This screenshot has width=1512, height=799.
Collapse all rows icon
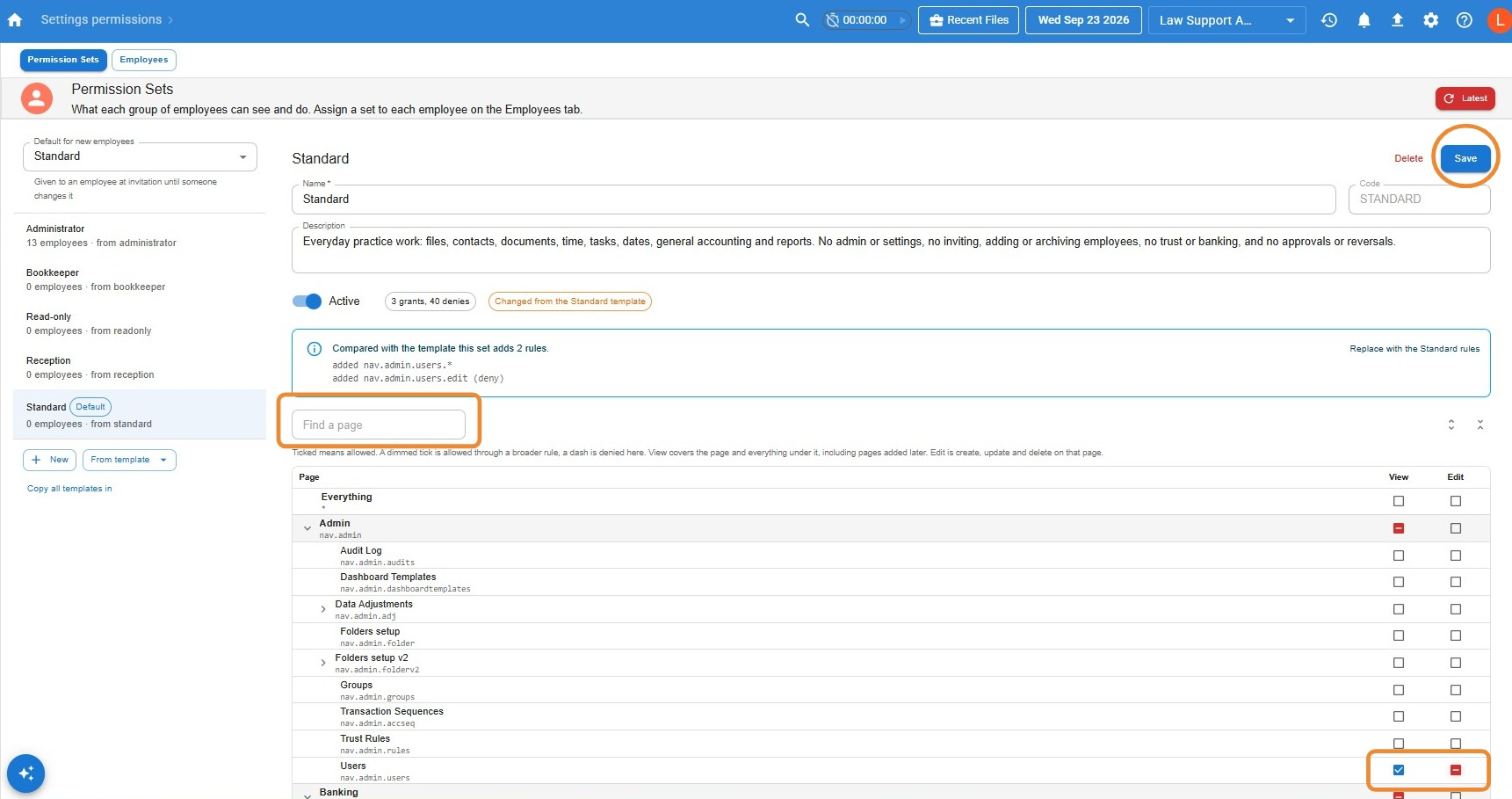[x=1480, y=425]
